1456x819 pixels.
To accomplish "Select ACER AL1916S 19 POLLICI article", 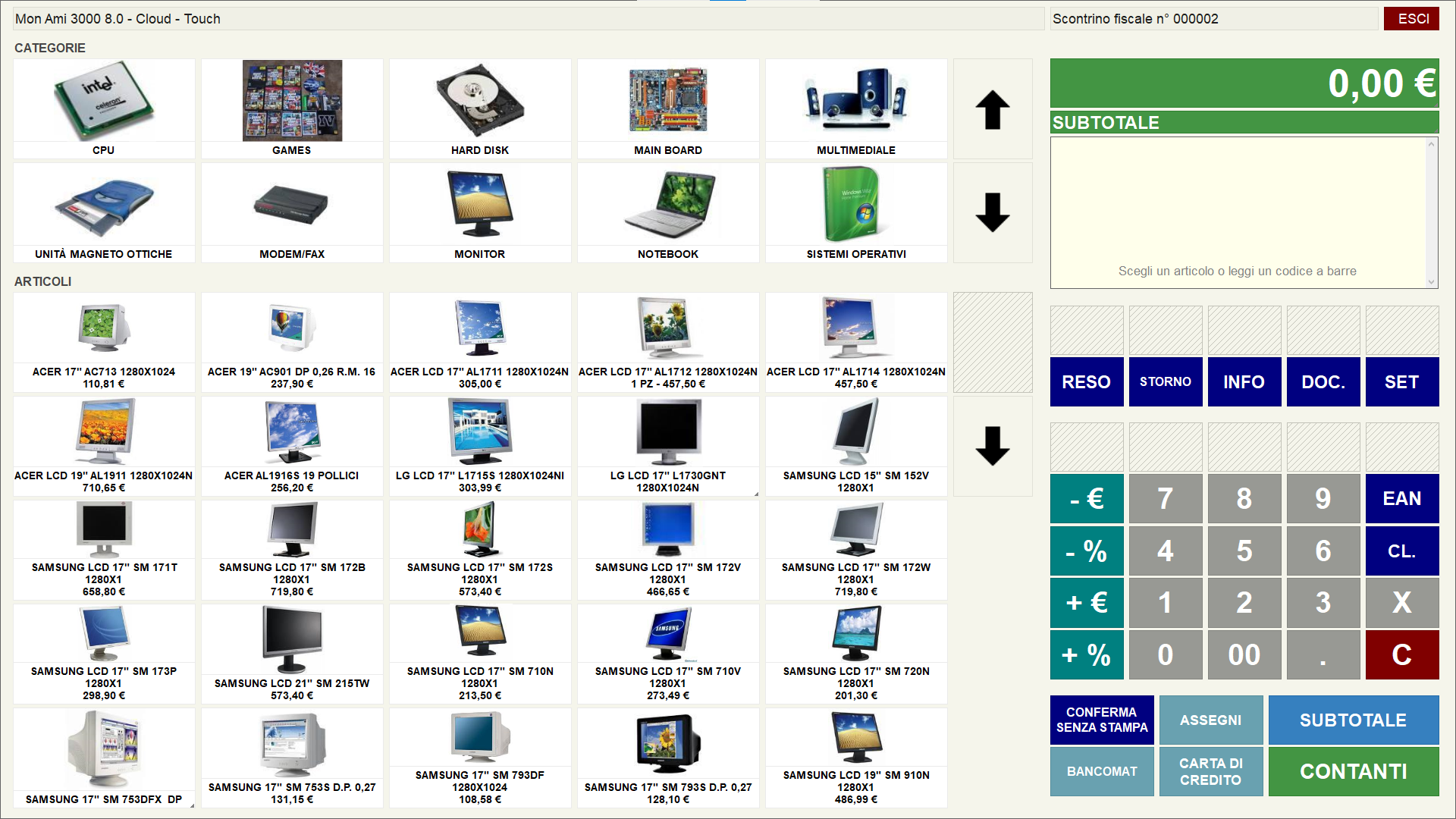I will [x=292, y=446].
